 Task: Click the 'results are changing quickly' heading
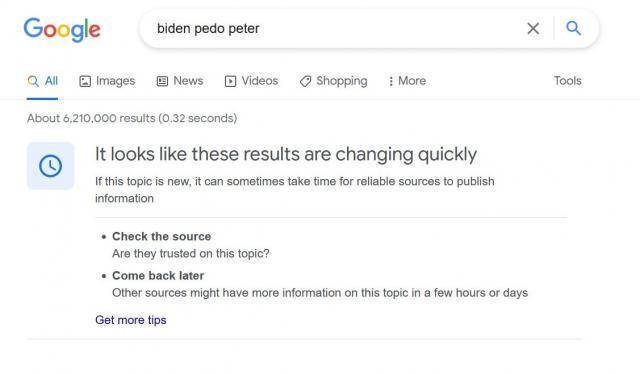[286, 155]
